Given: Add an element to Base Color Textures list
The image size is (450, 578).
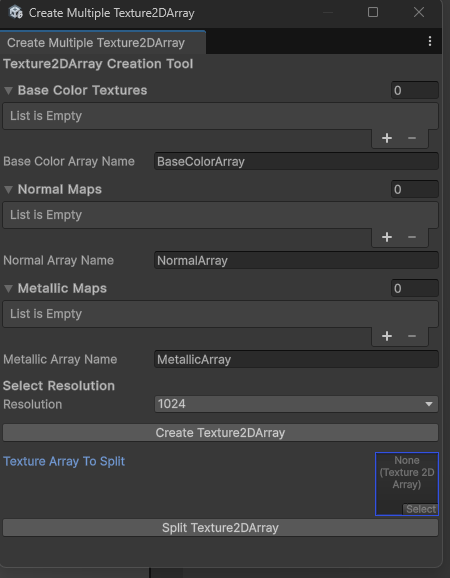Looking at the screenshot, I should pyautogui.click(x=387, y=138).
